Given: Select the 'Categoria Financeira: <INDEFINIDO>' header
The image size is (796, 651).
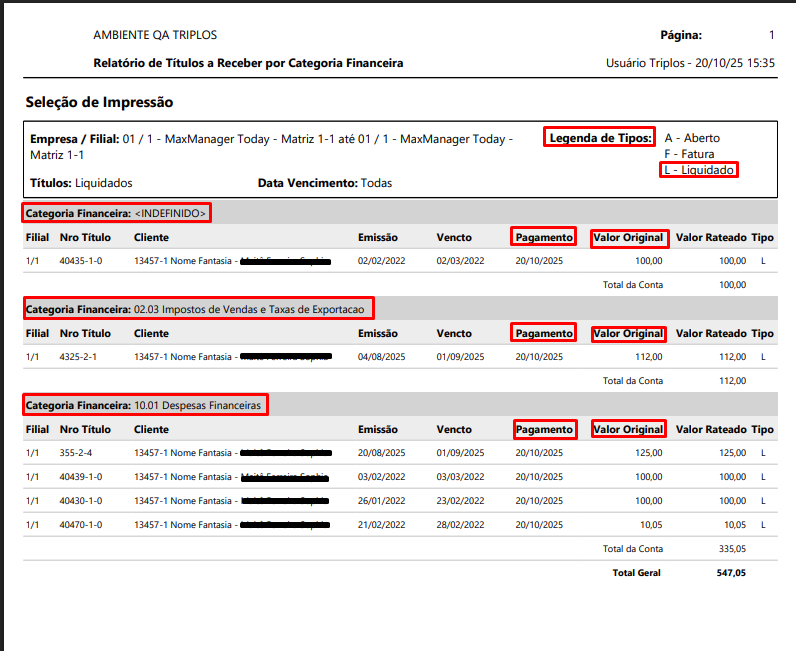Looking at the screenshot, I should pyautogui.click(x=117, y=213).
